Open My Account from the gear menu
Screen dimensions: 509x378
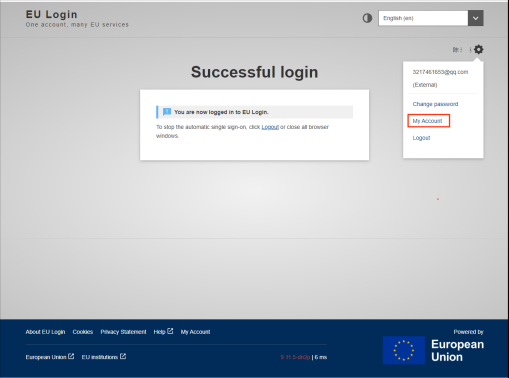(x=427, y=121)
